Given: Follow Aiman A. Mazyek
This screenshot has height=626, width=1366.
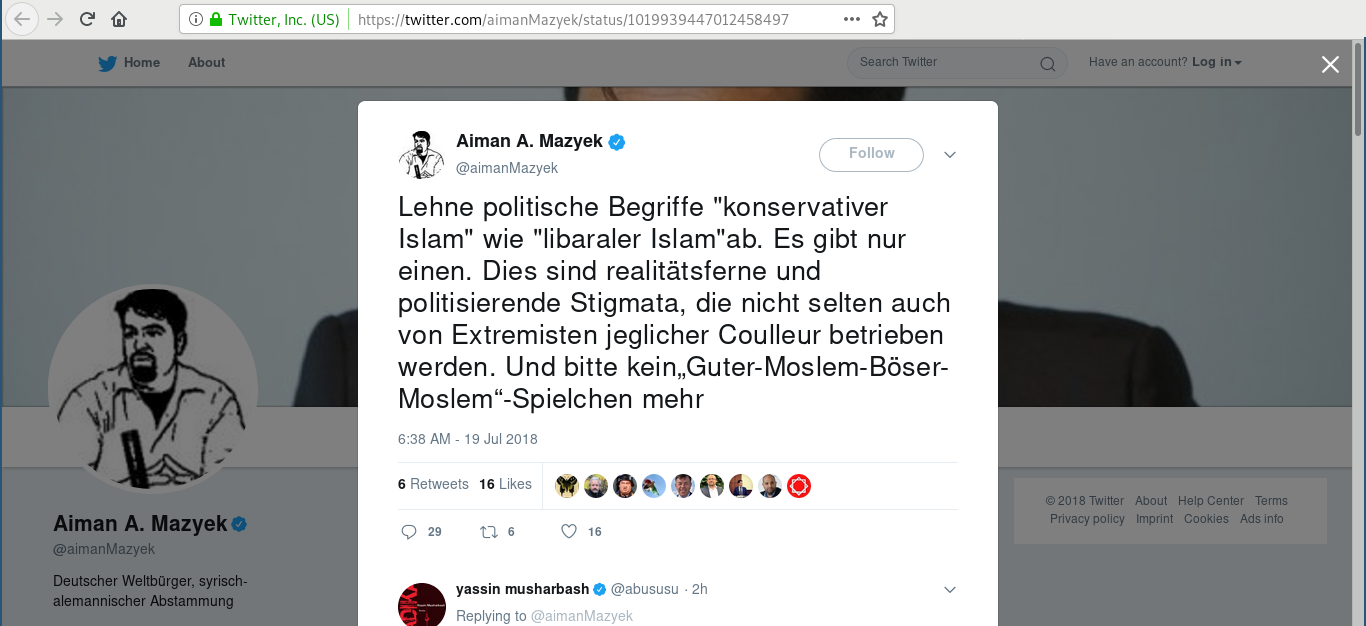Looking at the screenshot, I should tap(871, 154).
